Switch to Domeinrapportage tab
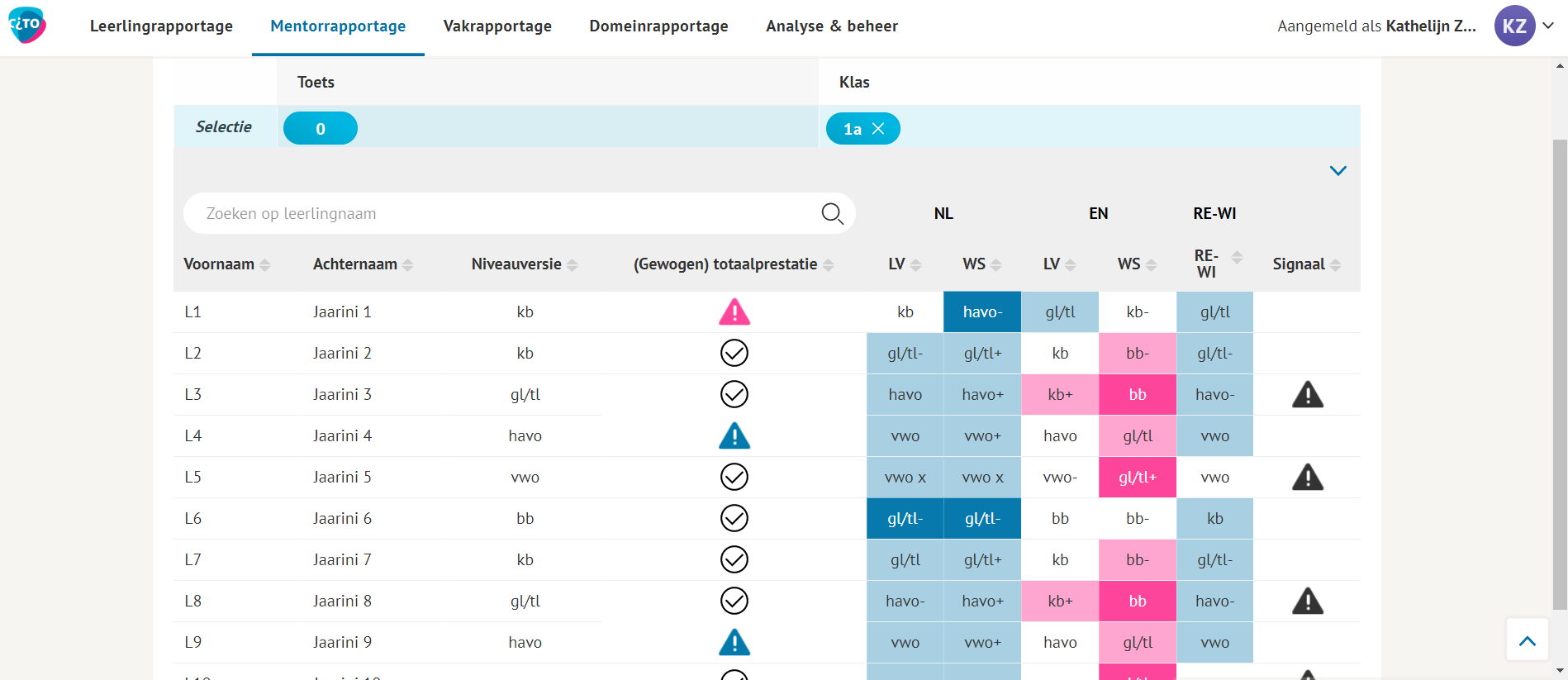Viewport: 1568px width, 680px height. tap(658, 26)
